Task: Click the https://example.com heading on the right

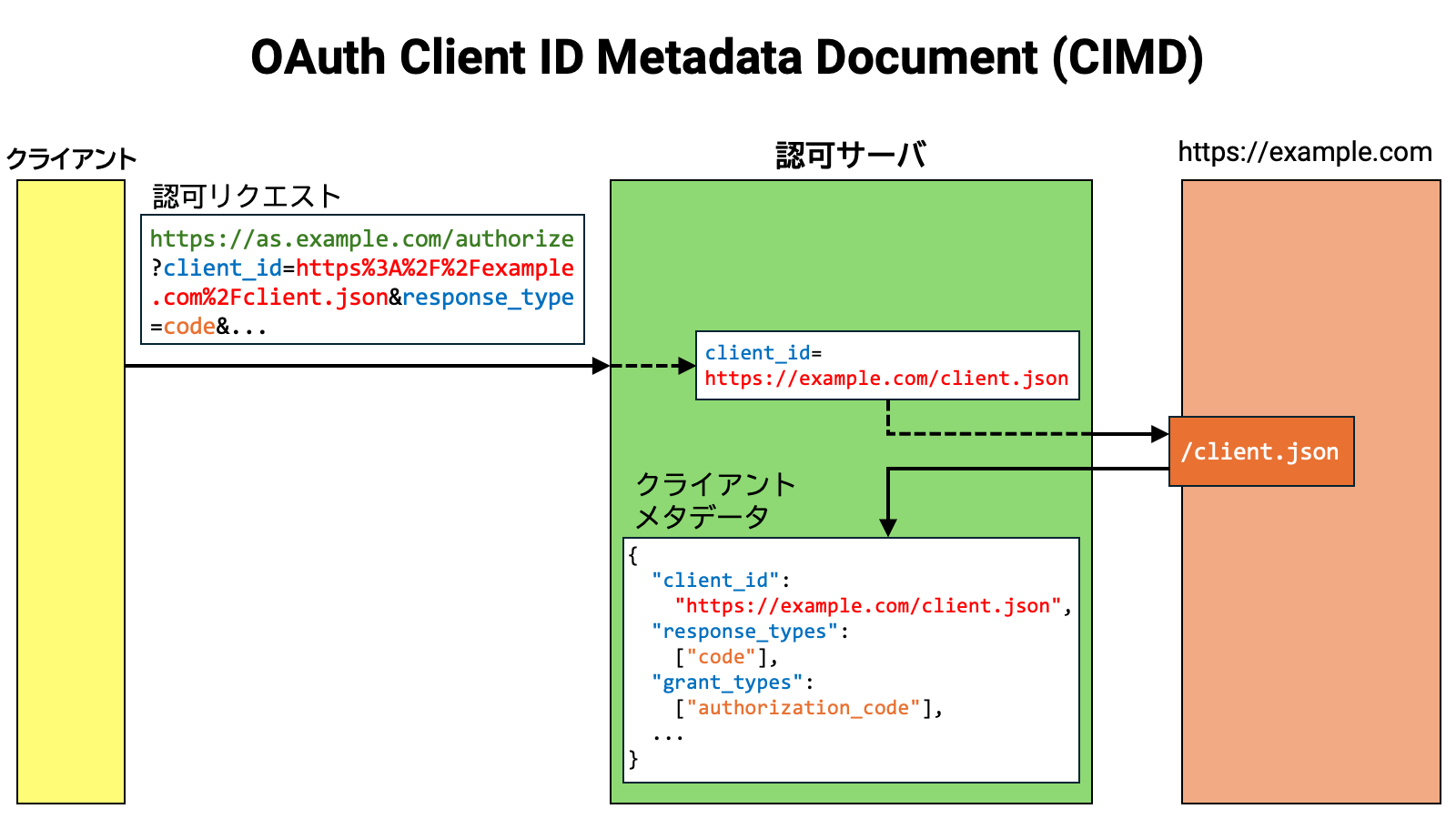Action: 1304,152
